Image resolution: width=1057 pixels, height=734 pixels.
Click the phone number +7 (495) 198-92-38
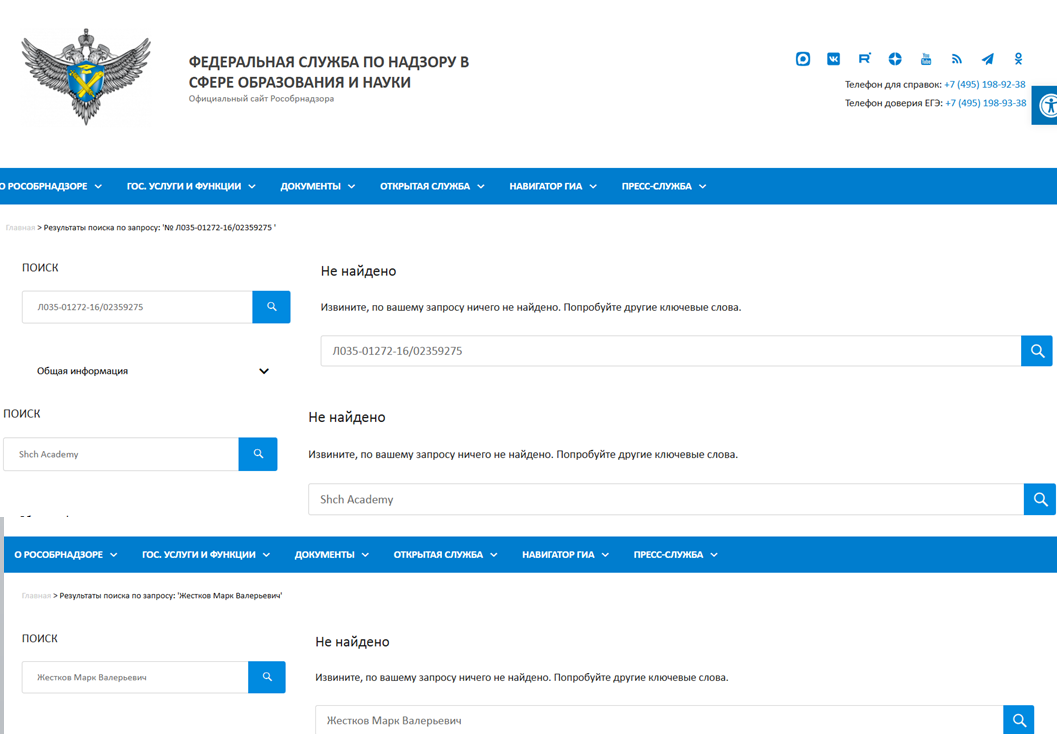click(x=985, y=84)
